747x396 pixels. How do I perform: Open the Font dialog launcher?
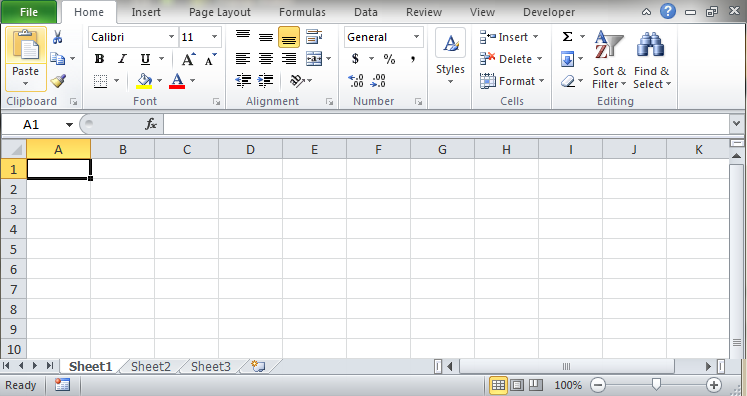[x=216, y=102]
